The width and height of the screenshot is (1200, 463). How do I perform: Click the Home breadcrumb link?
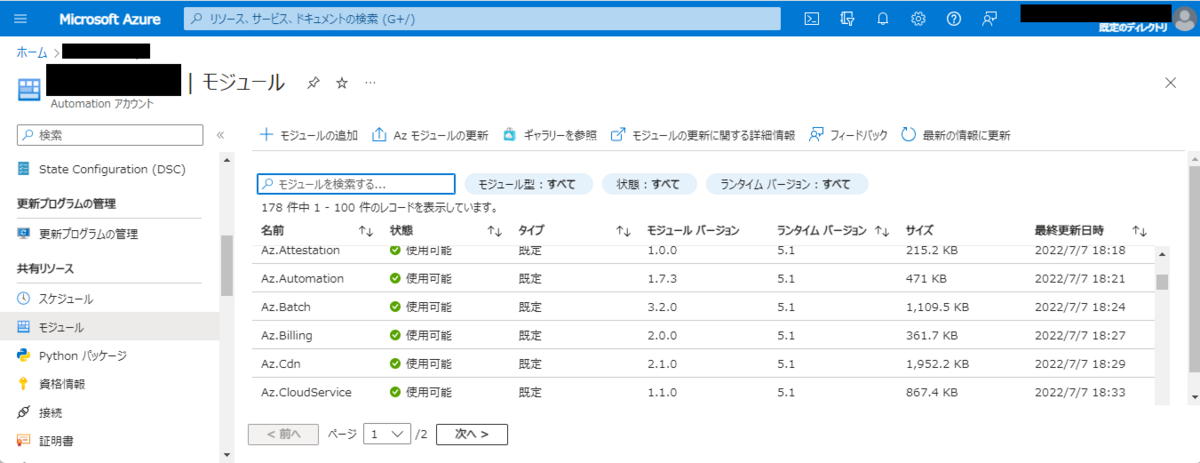pyautogui.click(x=31, y=51)
